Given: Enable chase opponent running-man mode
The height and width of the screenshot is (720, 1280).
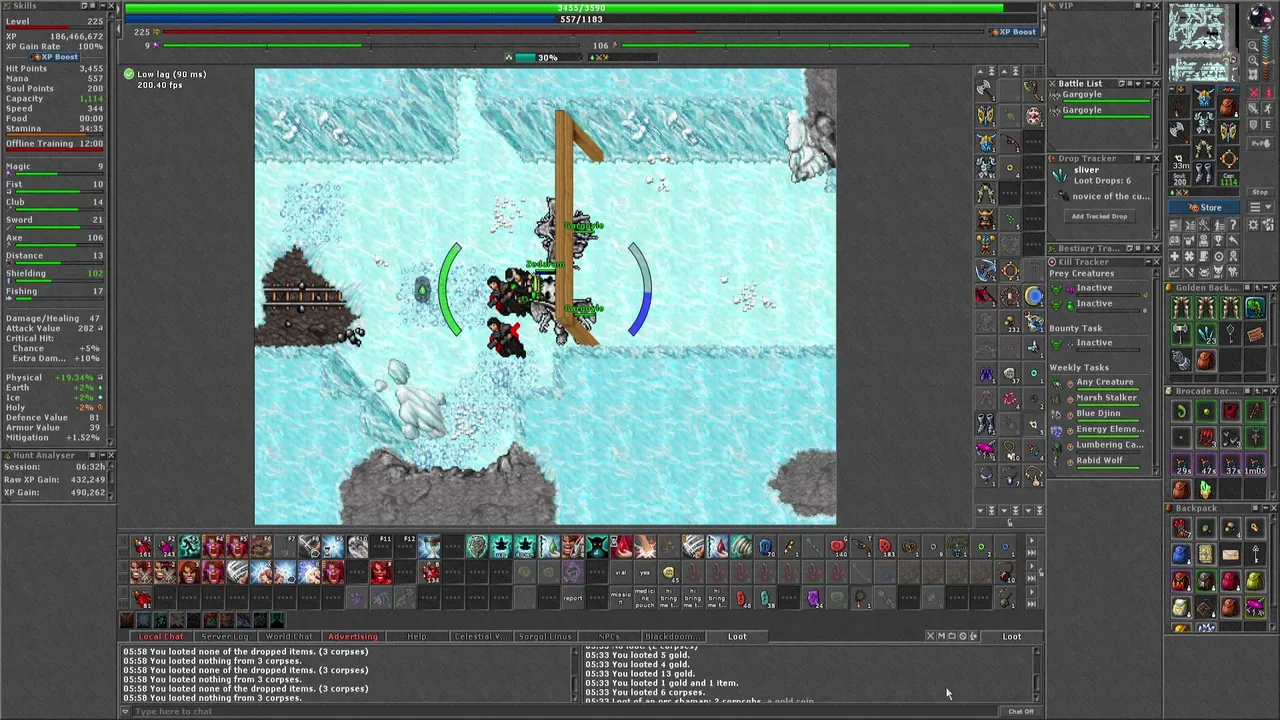Looking at the screenshot, I should tap(1268, 109).
